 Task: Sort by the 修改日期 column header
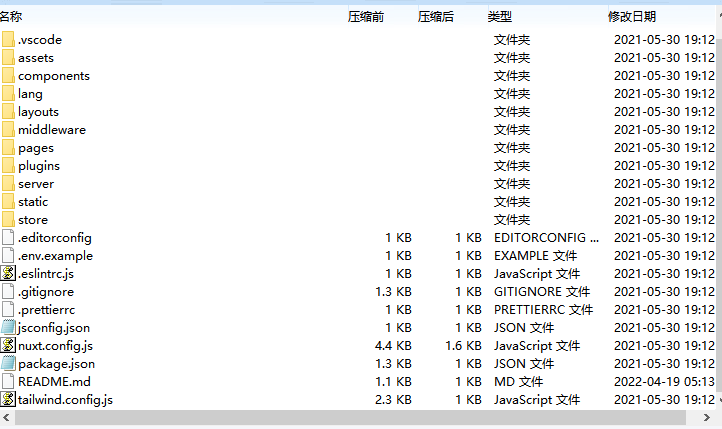pos(632,17)
